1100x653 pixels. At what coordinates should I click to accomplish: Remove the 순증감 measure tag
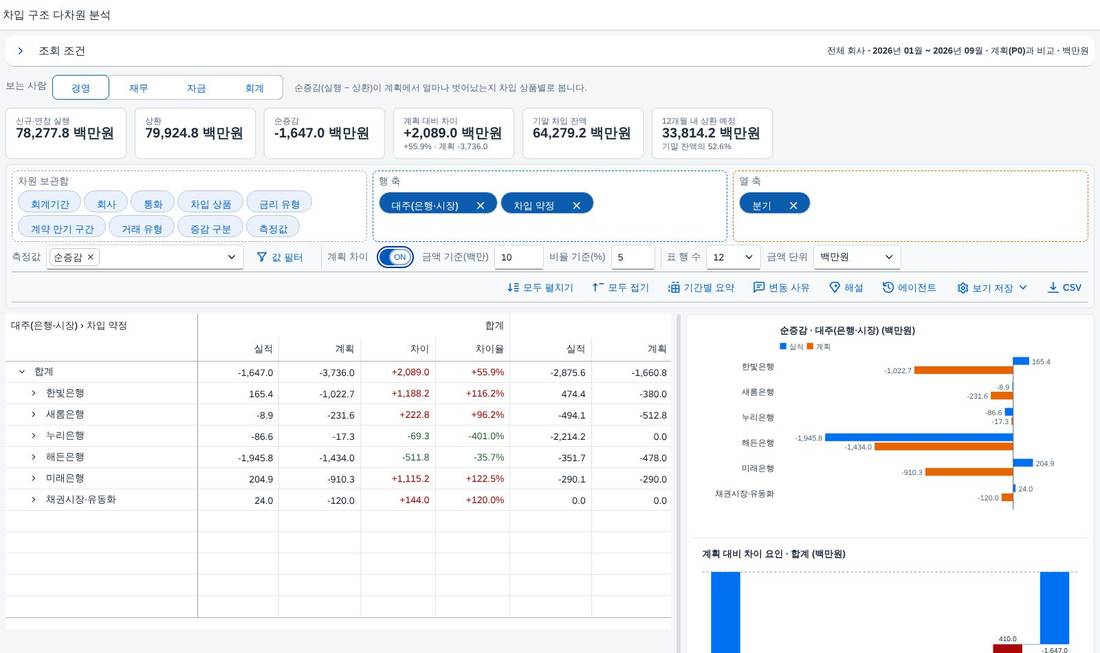pyautogui.click(x=90, y=257)
